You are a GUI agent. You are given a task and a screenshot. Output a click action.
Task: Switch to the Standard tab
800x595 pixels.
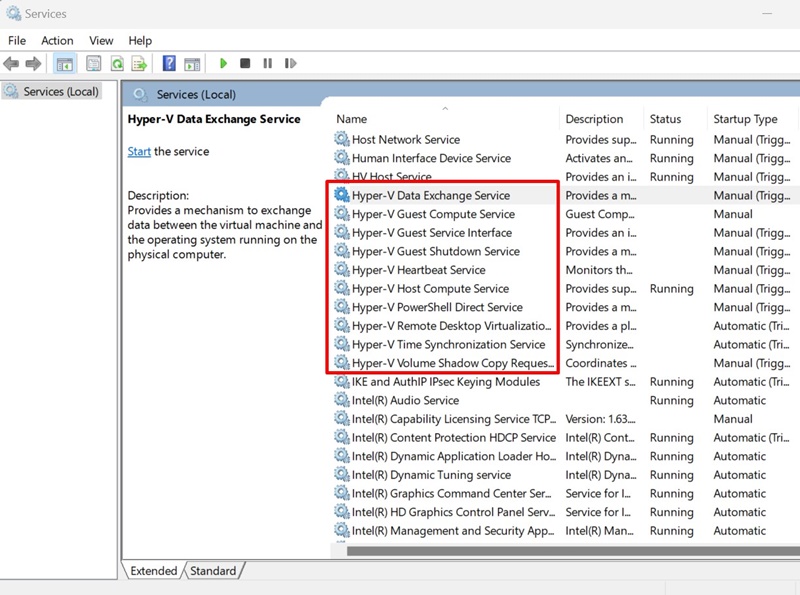tap(213, 571)
